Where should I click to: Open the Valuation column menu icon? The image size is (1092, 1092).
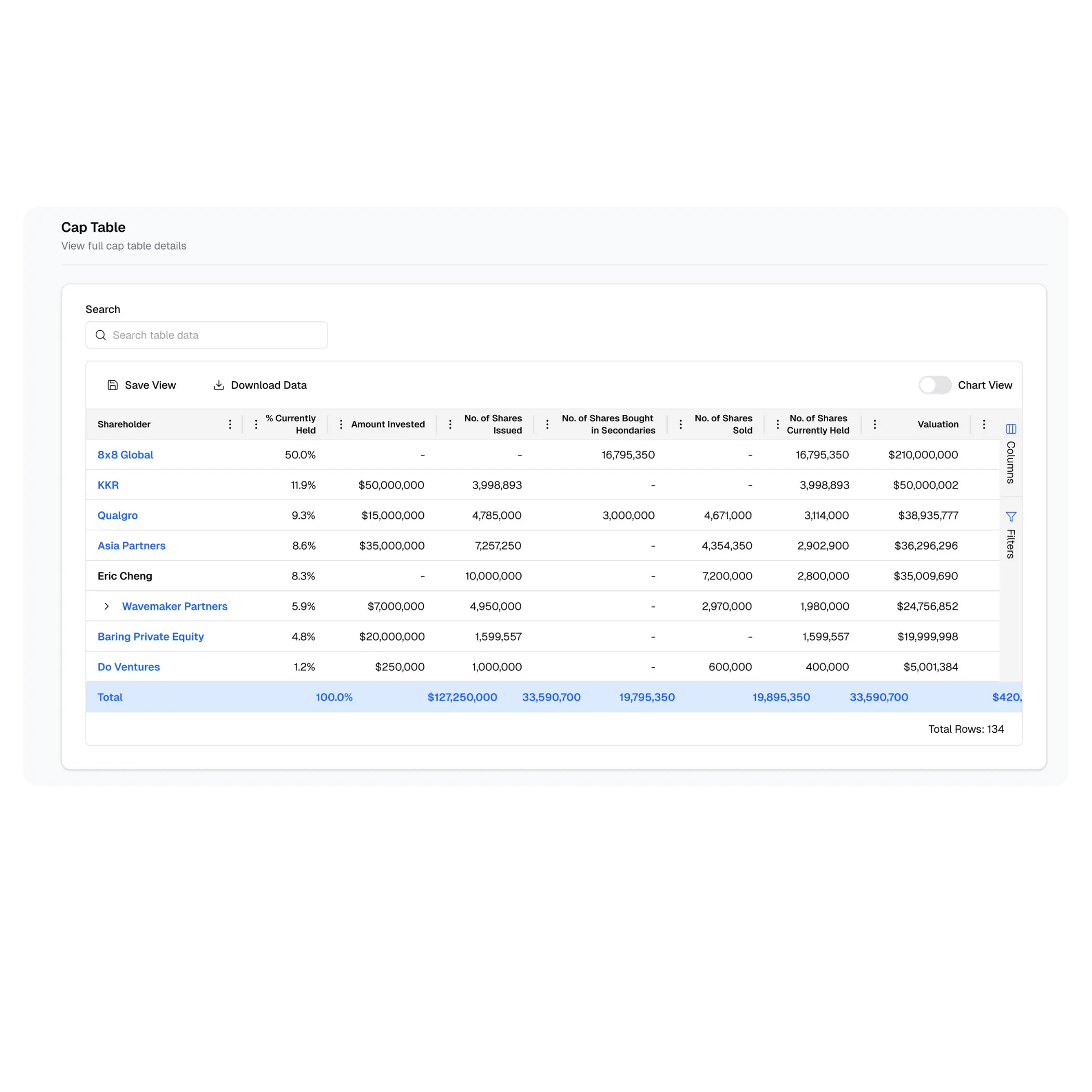point(875,424)
